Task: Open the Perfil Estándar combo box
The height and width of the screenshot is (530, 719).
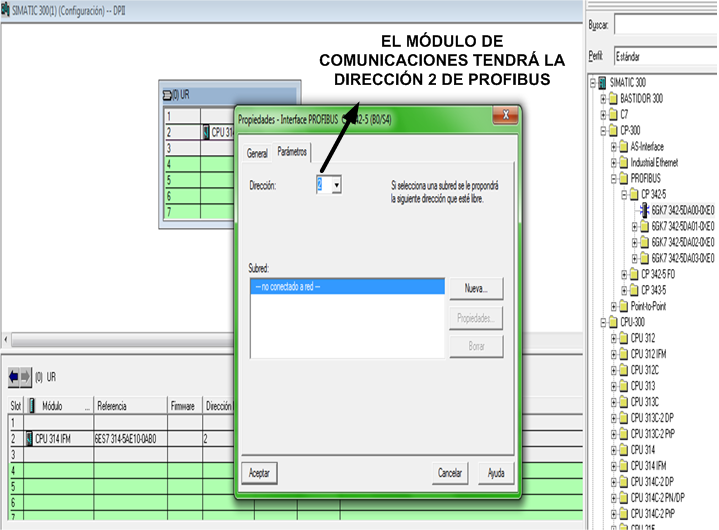Action: pos(666,57)
